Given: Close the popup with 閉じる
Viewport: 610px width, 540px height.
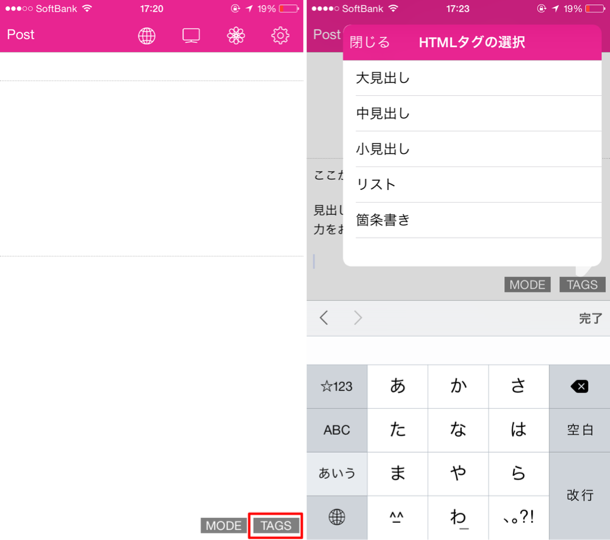Looking at the screenshot, I should click(x=369, y=42).
